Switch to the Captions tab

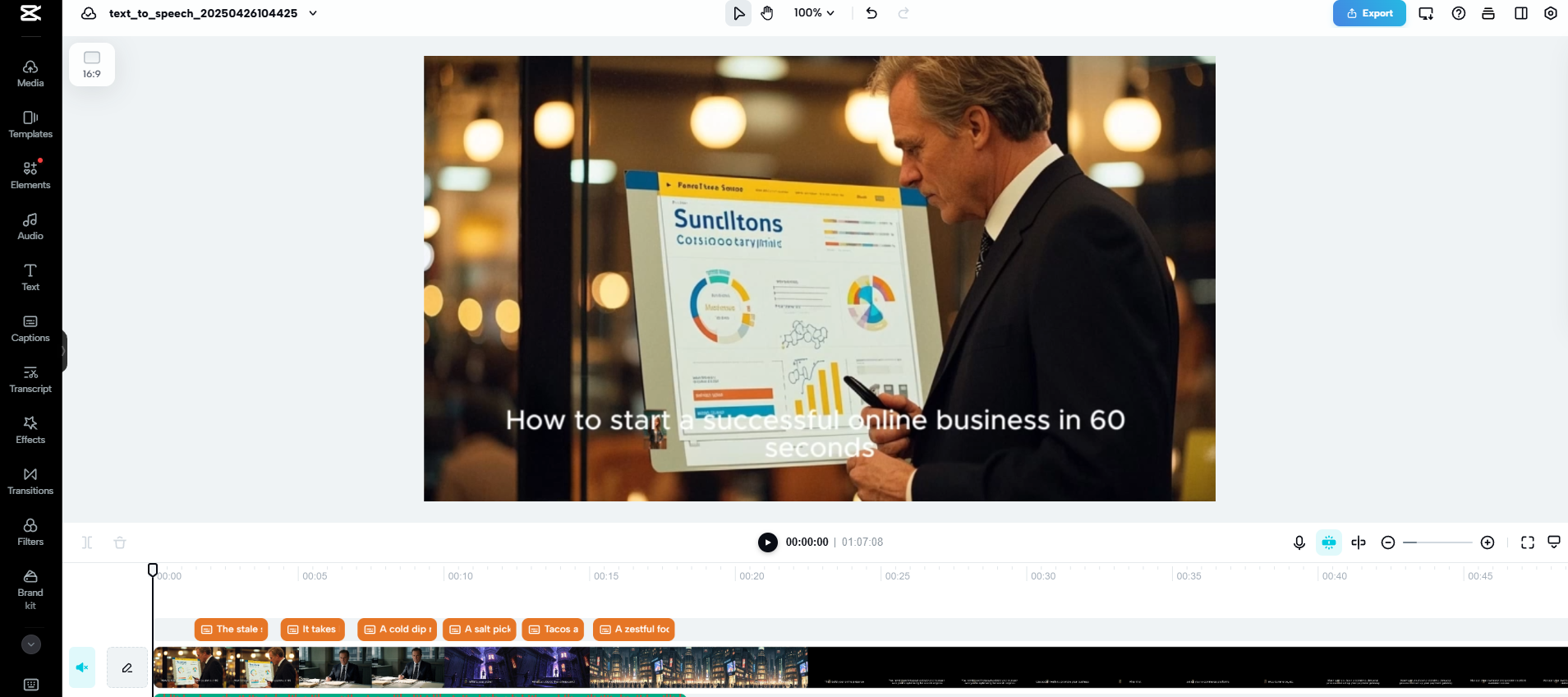point(30,328)
